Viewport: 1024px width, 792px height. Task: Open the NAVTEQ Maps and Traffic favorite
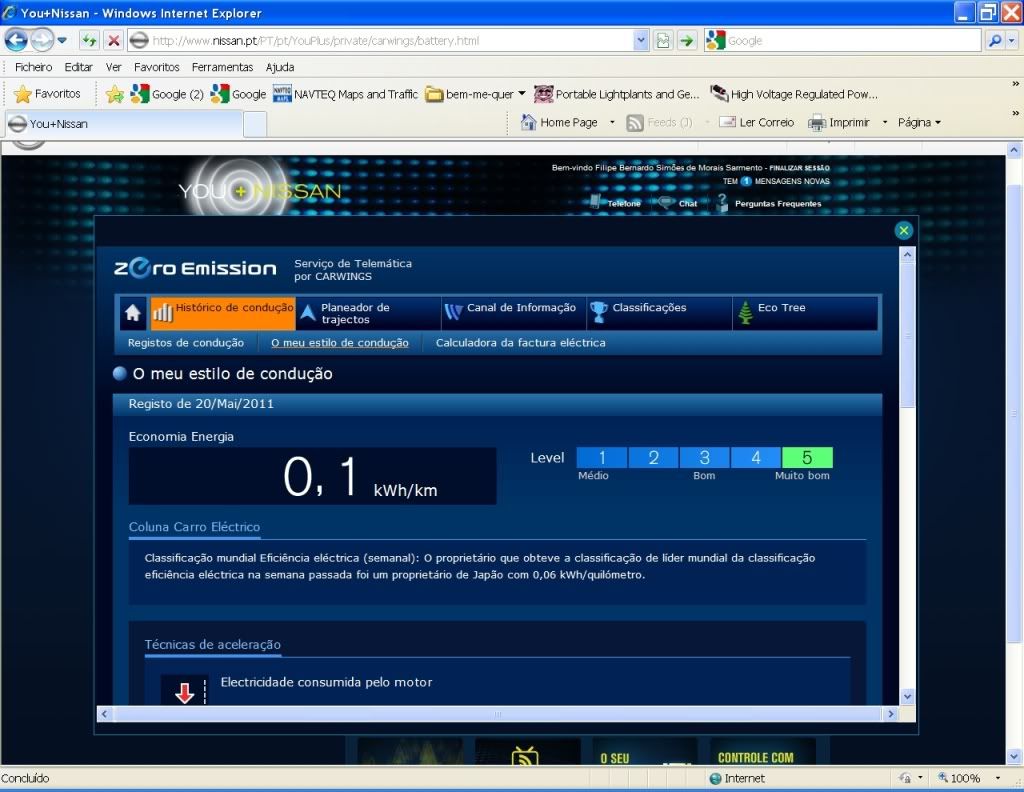coord(345,94)
